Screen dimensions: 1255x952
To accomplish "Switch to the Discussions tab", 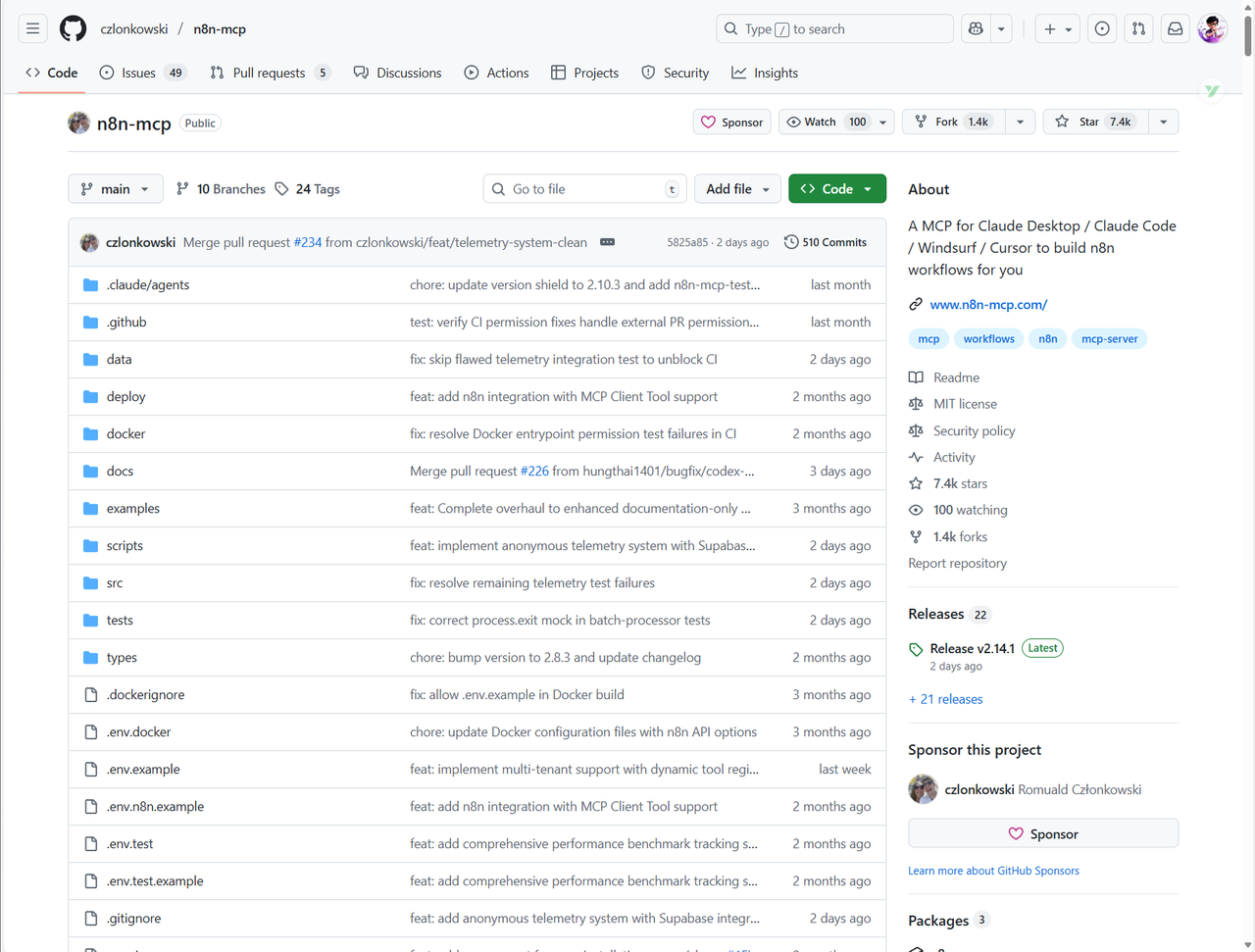I will point(397,73).
